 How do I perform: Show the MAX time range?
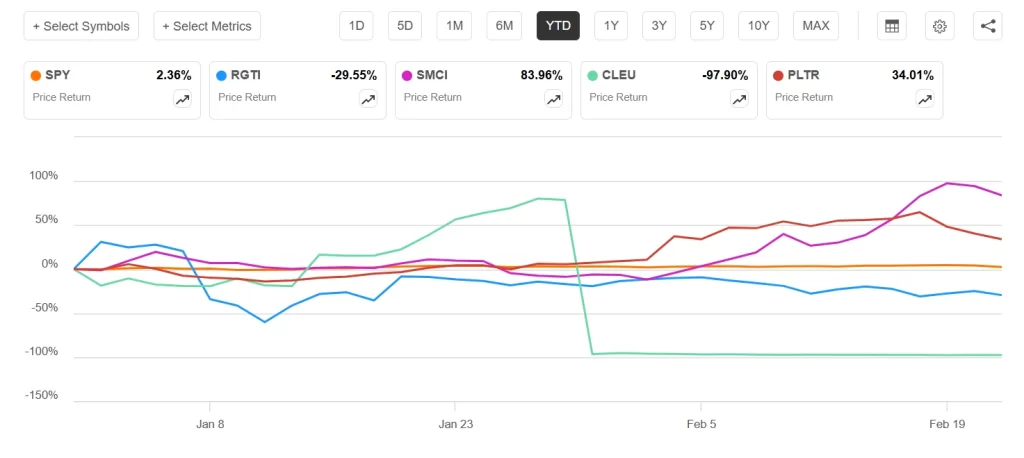[x=816, y=26]
